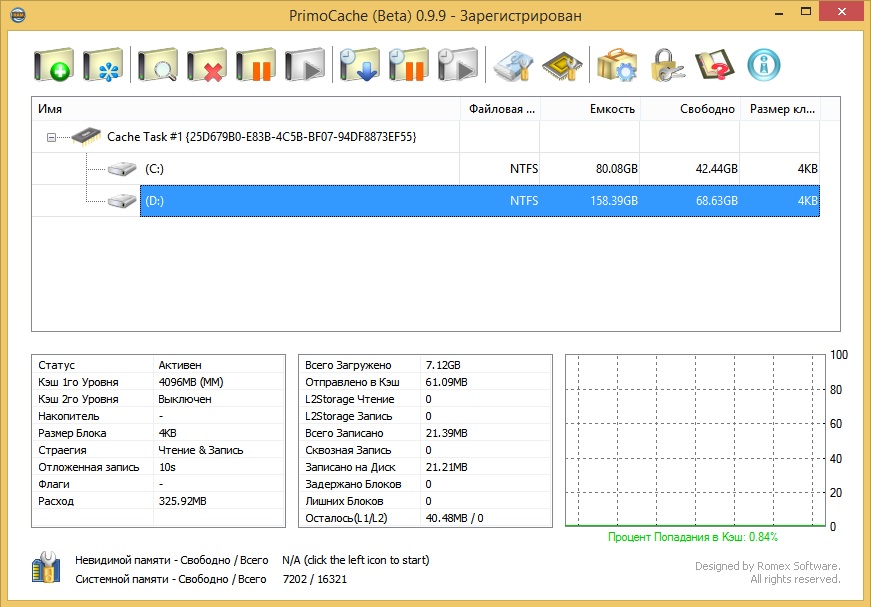Click the Статус row value Активен
This screenshot has height=607, width=871.
tap(180, 365)
